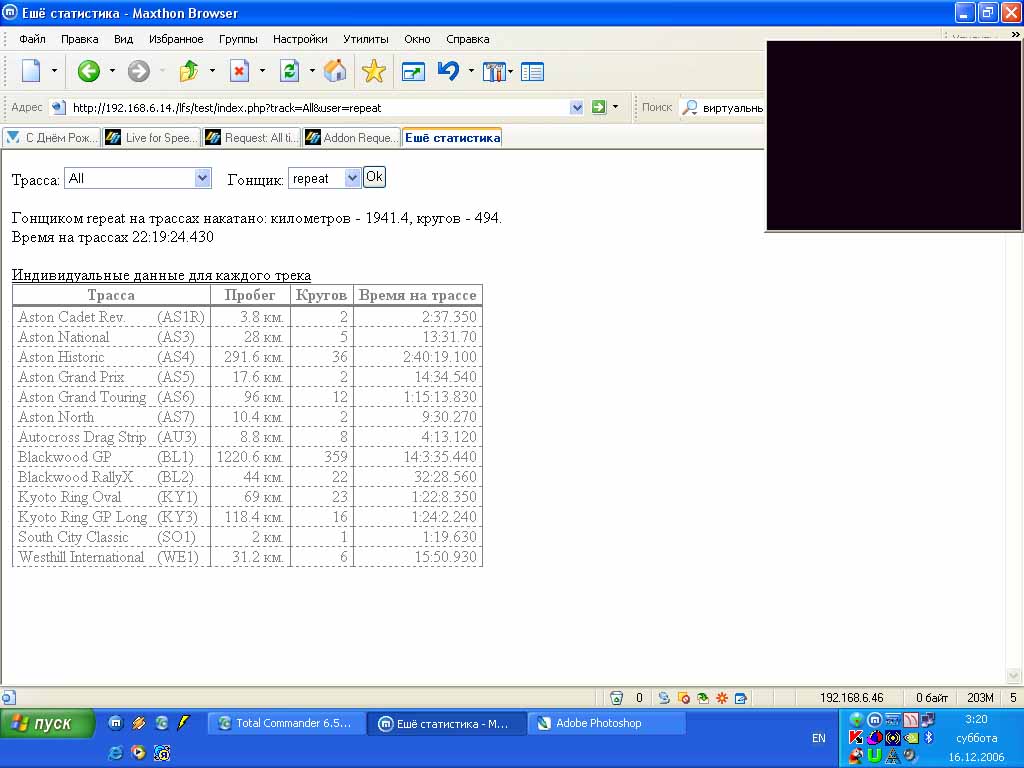
Task: Open the Правка menu
Action: [80, 39]
